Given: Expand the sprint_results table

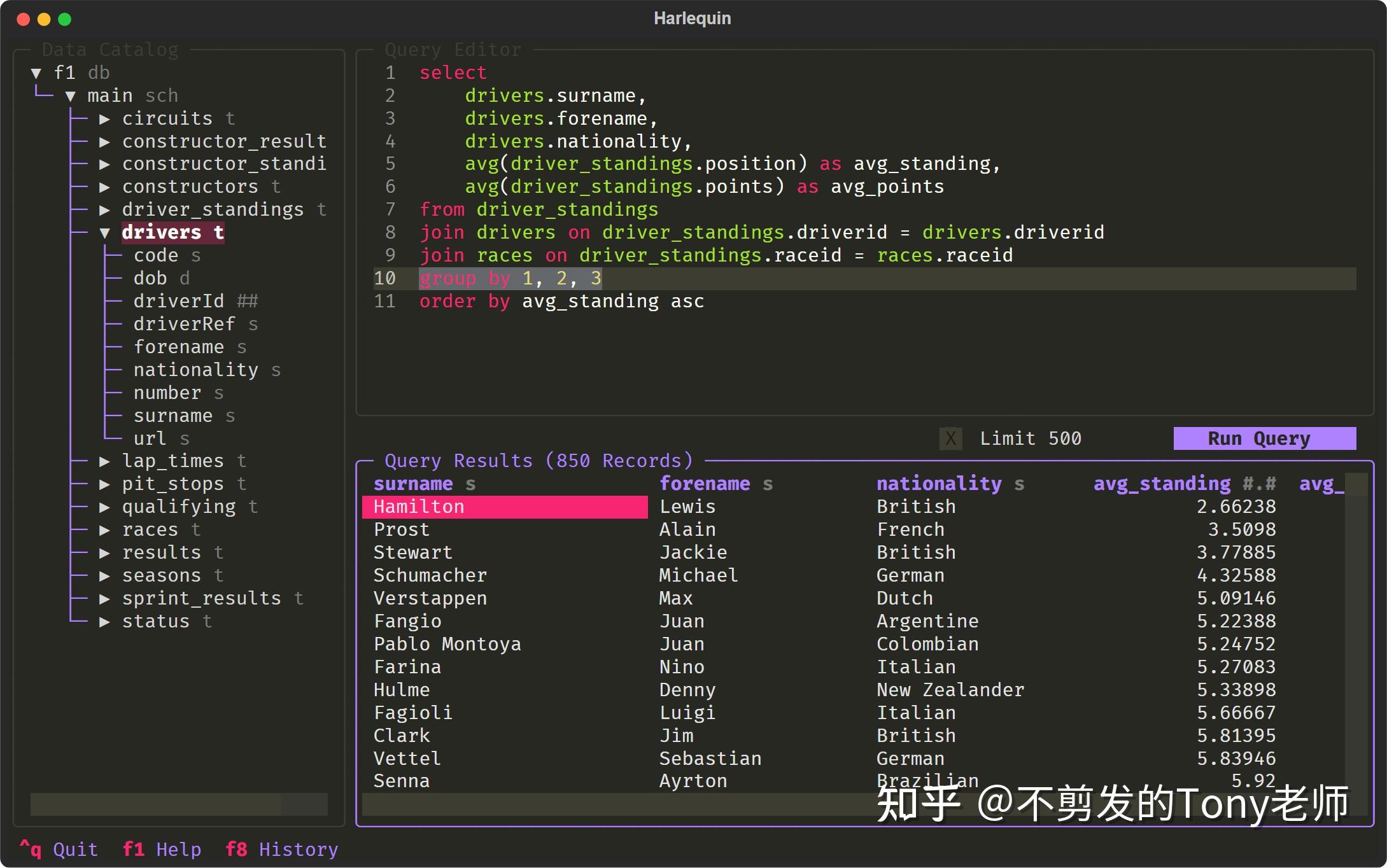Looking at the screenshot, I should [x=105, y=599].
